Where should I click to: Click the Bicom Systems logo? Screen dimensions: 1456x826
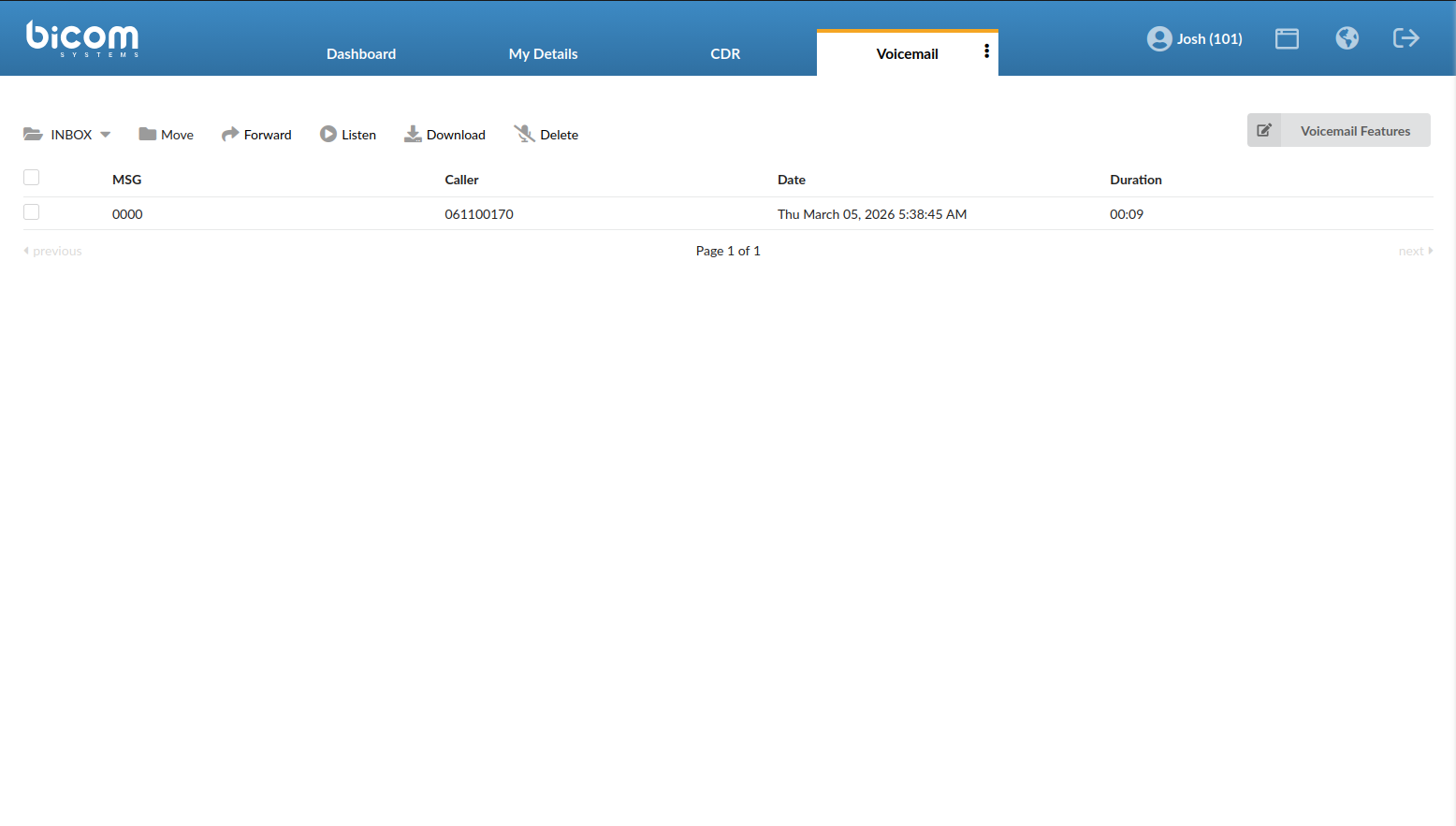[x=82, y=38]
